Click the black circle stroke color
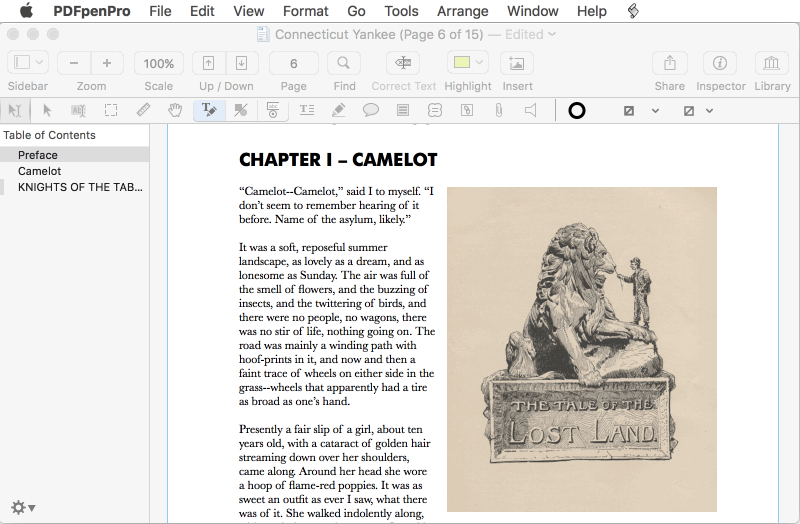 577,110
